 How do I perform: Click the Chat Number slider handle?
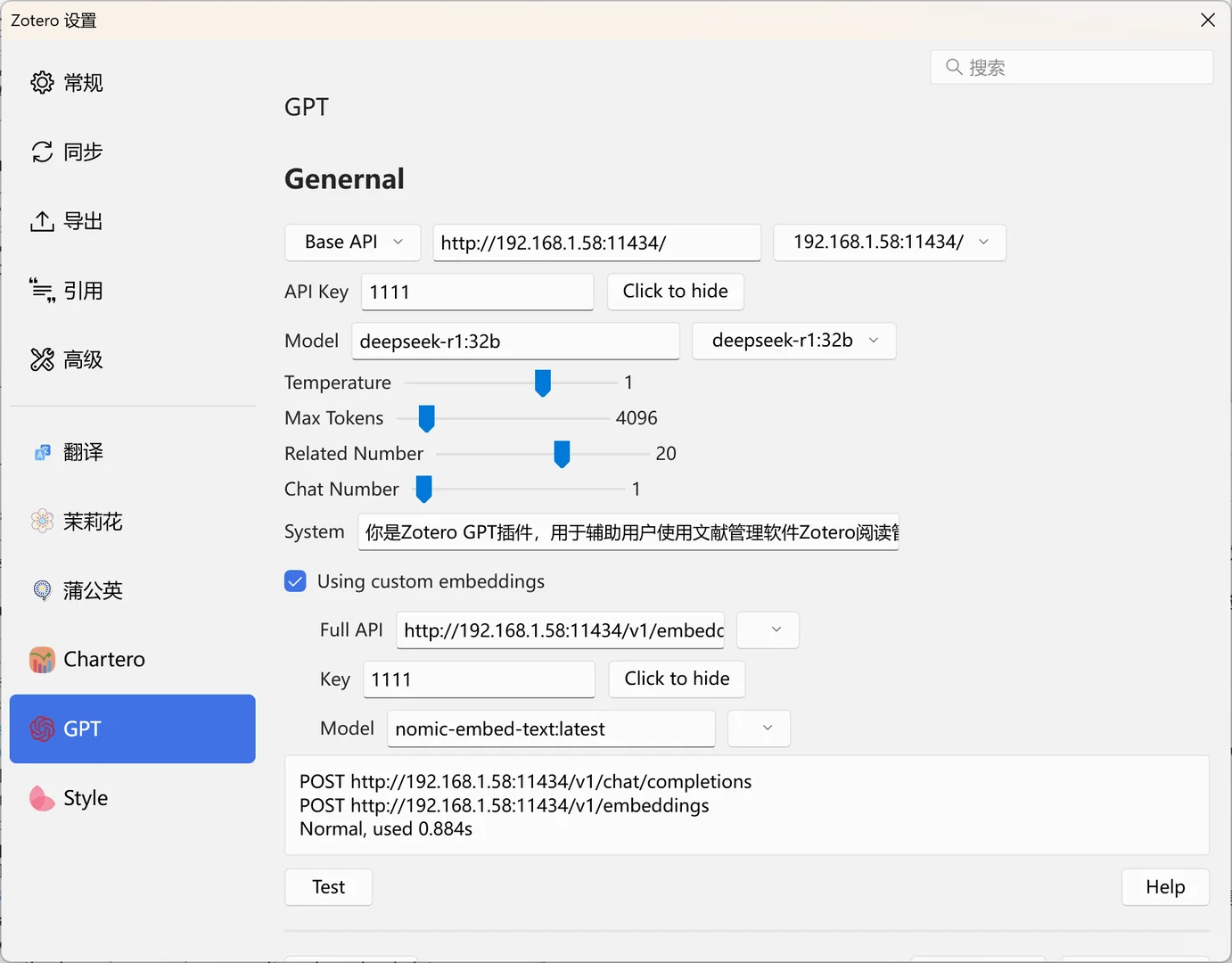424,490
